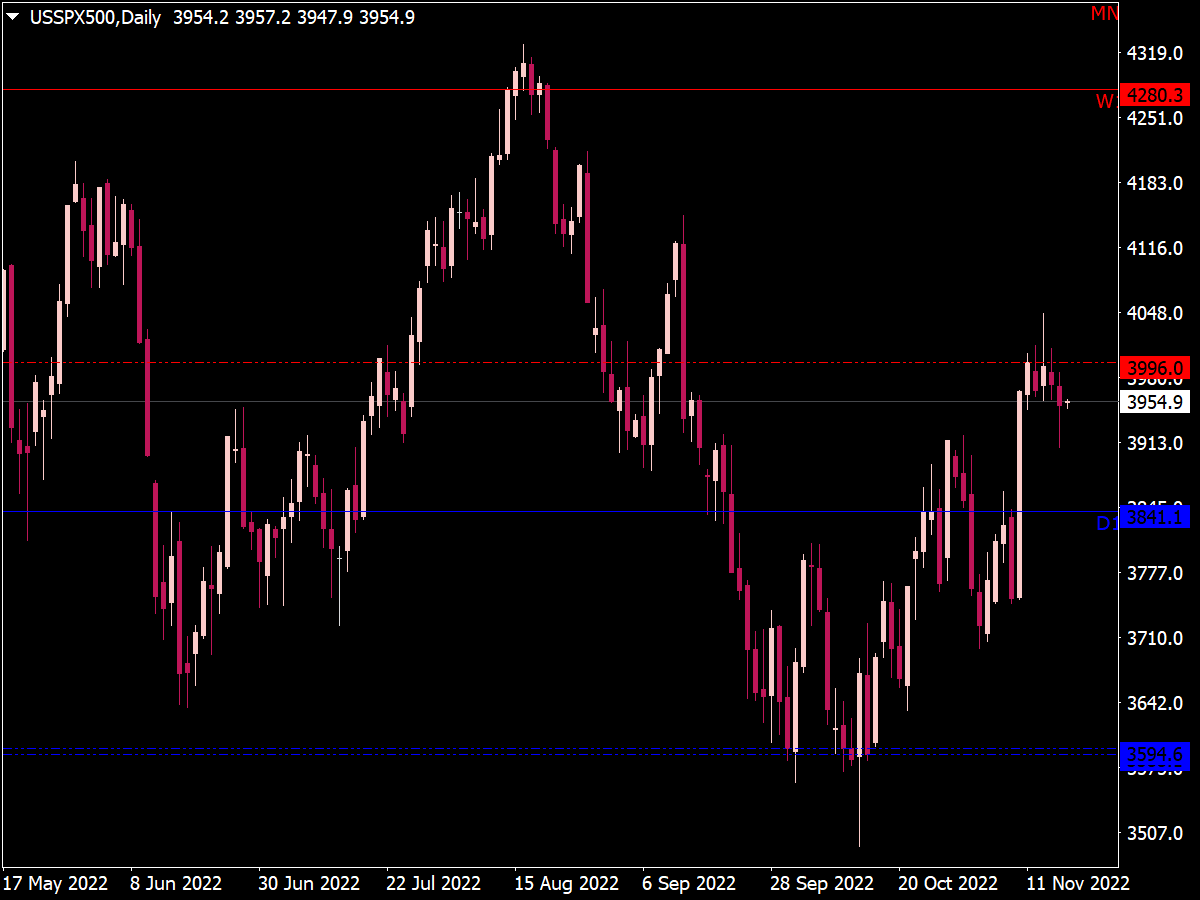Select the 20 Oct 2022 axis label
1200x900 pixels.
tap(946, 883)
